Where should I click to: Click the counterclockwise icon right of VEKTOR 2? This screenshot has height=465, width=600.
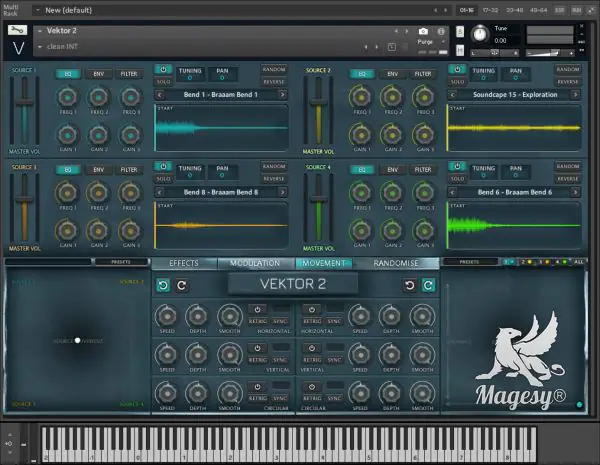[x=410, y=285]
